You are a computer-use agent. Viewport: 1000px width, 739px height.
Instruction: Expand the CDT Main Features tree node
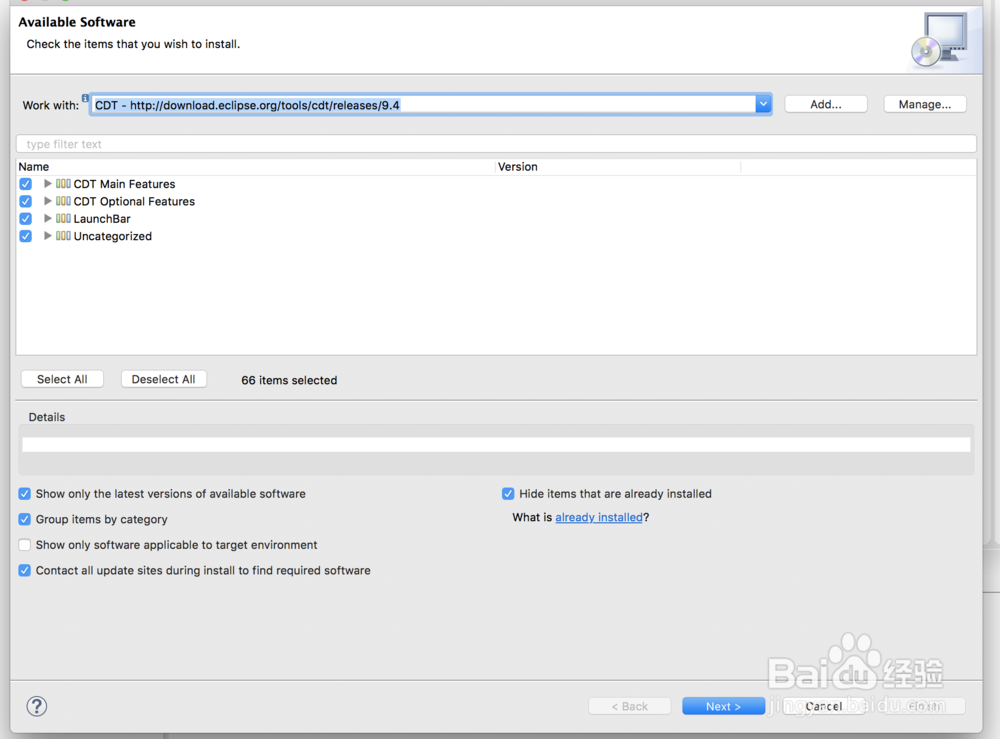(x=47, y=184)
